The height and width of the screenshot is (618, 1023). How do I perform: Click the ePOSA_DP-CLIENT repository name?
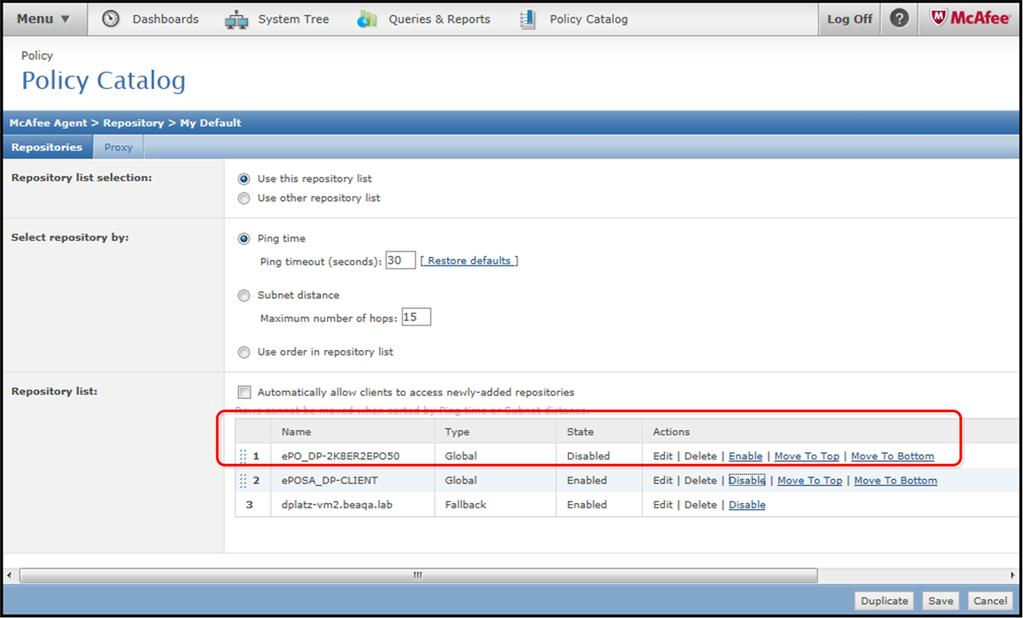[329, 480]
